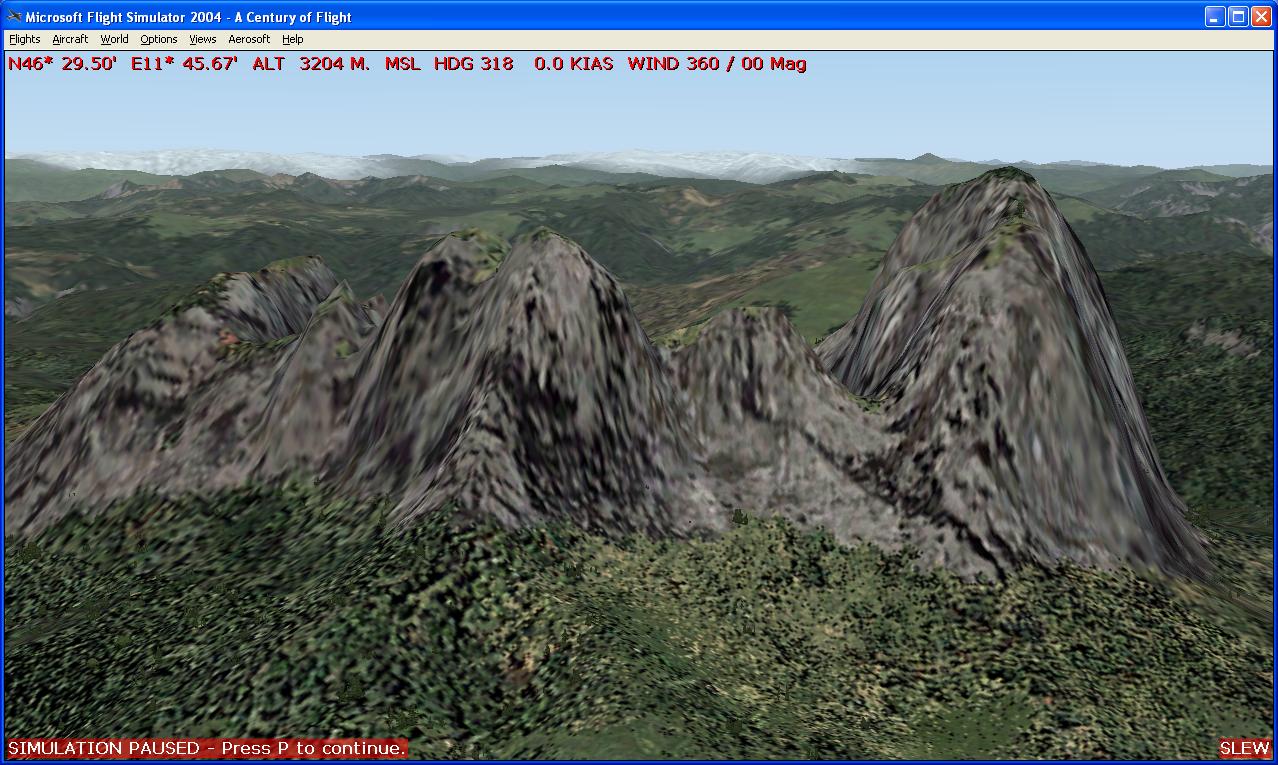Click the SIMULATION PAUSED message
The image size is (1278, 765).
tap(207, 748)
